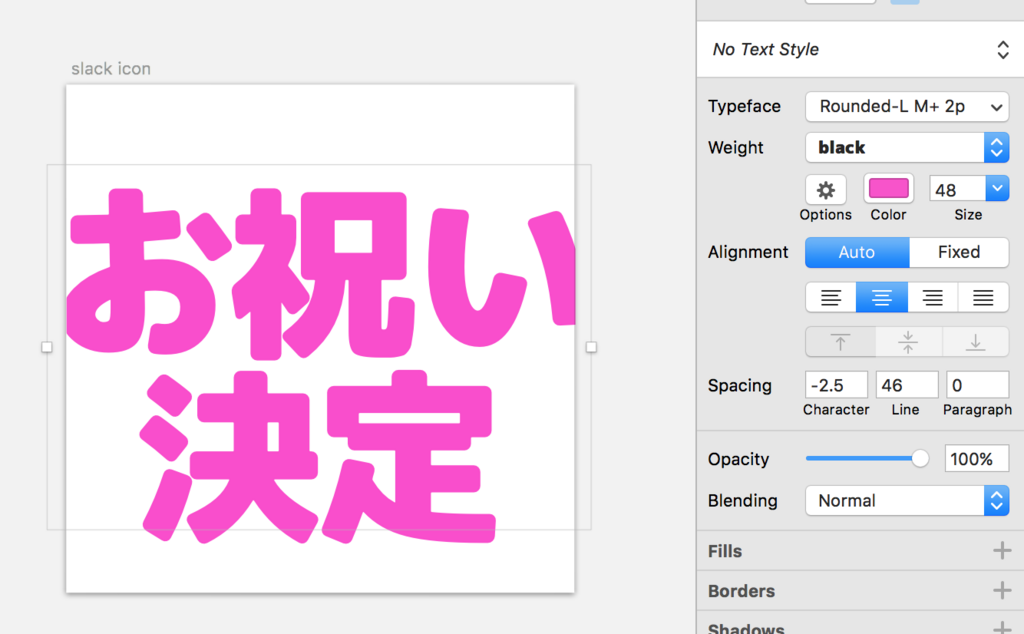Click the font Size field showing 48

(957, 190)
